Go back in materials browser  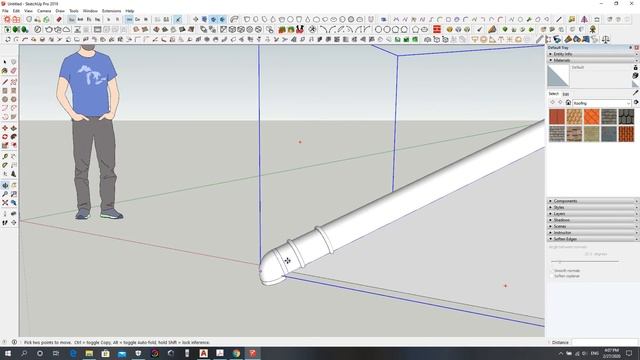[553, 103]
